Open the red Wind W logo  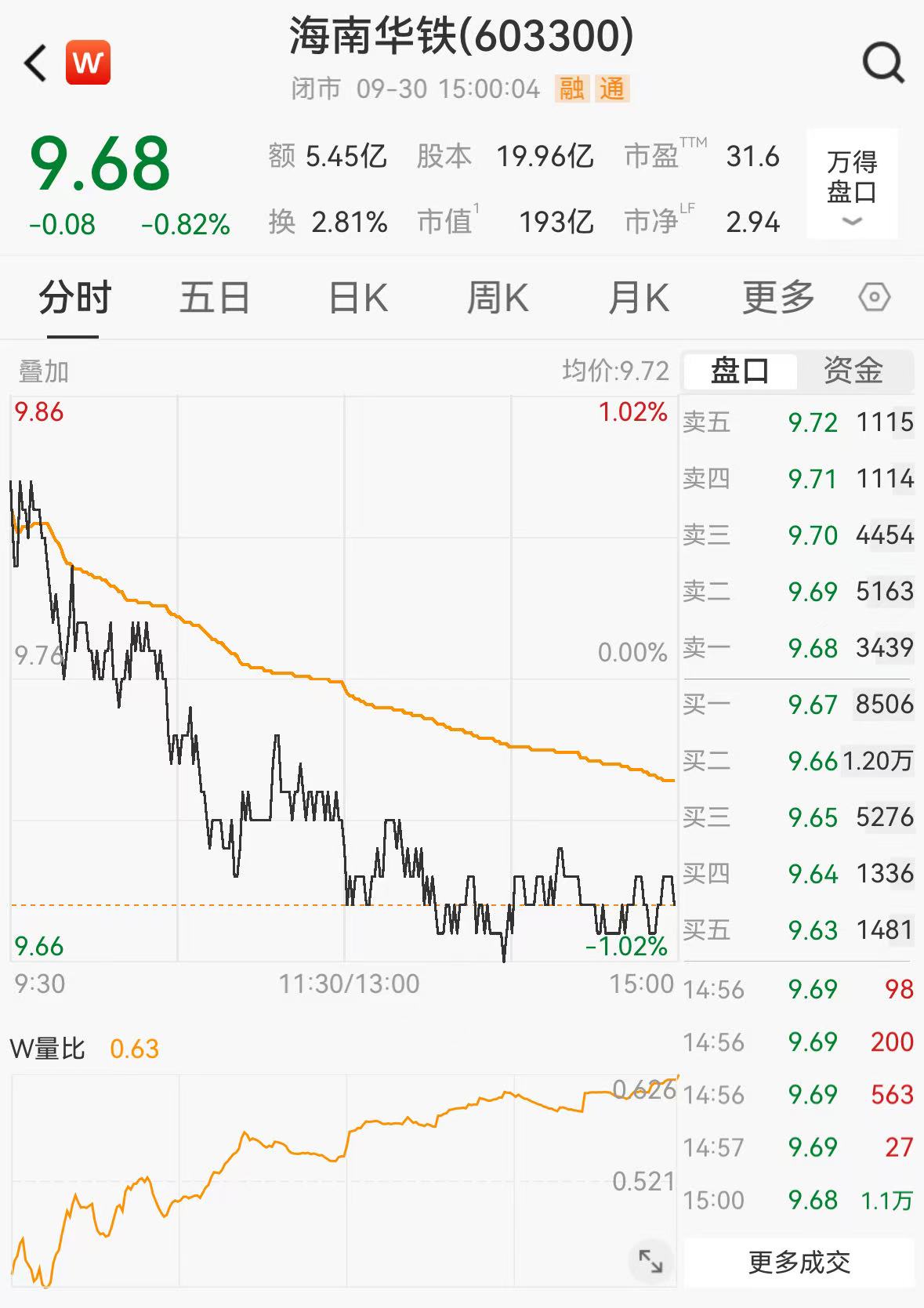pos(88,63)
